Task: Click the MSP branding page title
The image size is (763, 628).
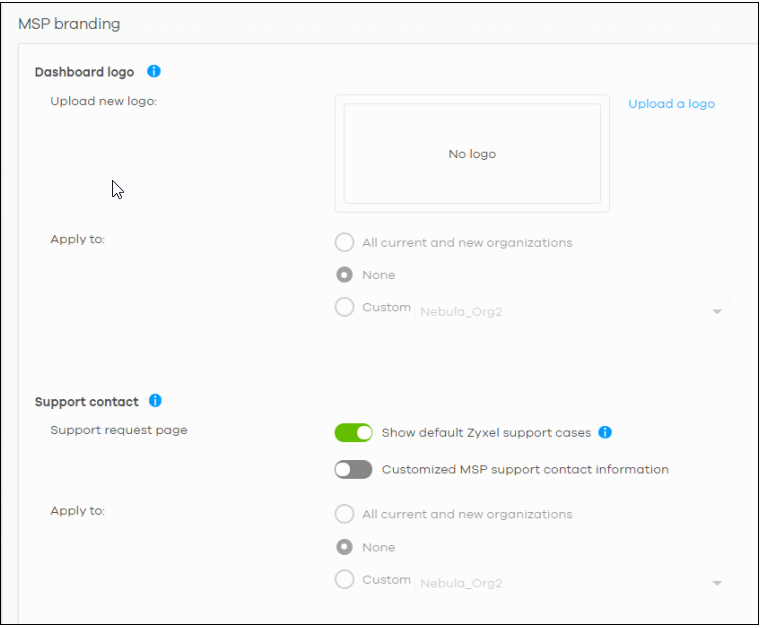Action: [69, 24]
